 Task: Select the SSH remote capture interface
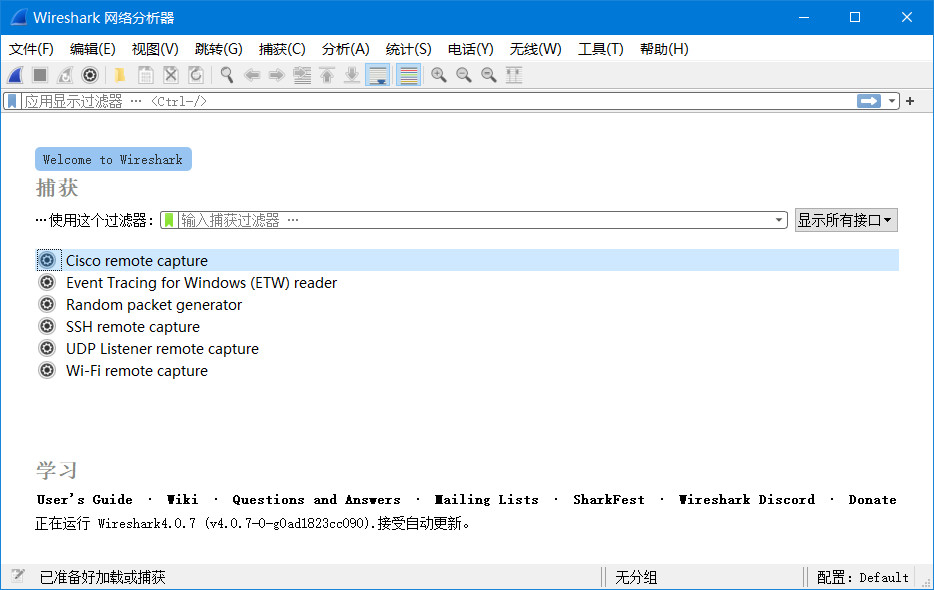click(x=132, y=326)
